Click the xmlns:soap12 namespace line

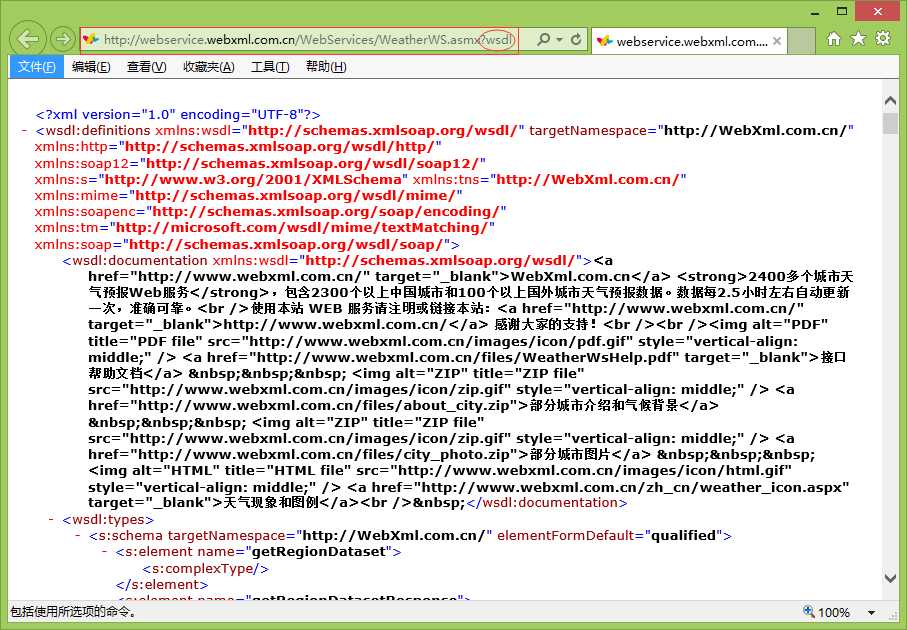(260, 163)
